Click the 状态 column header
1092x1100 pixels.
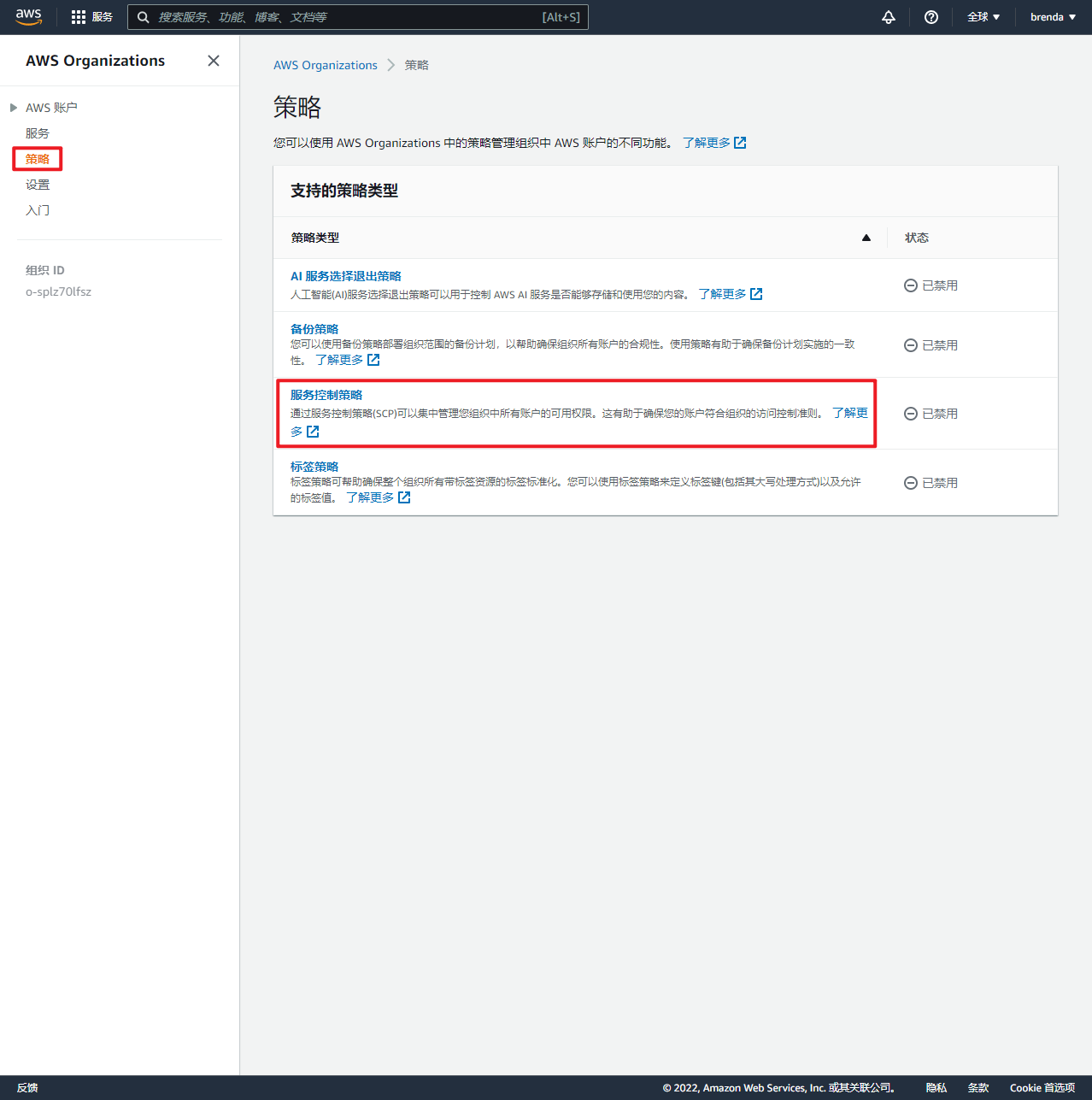(917, 238)
